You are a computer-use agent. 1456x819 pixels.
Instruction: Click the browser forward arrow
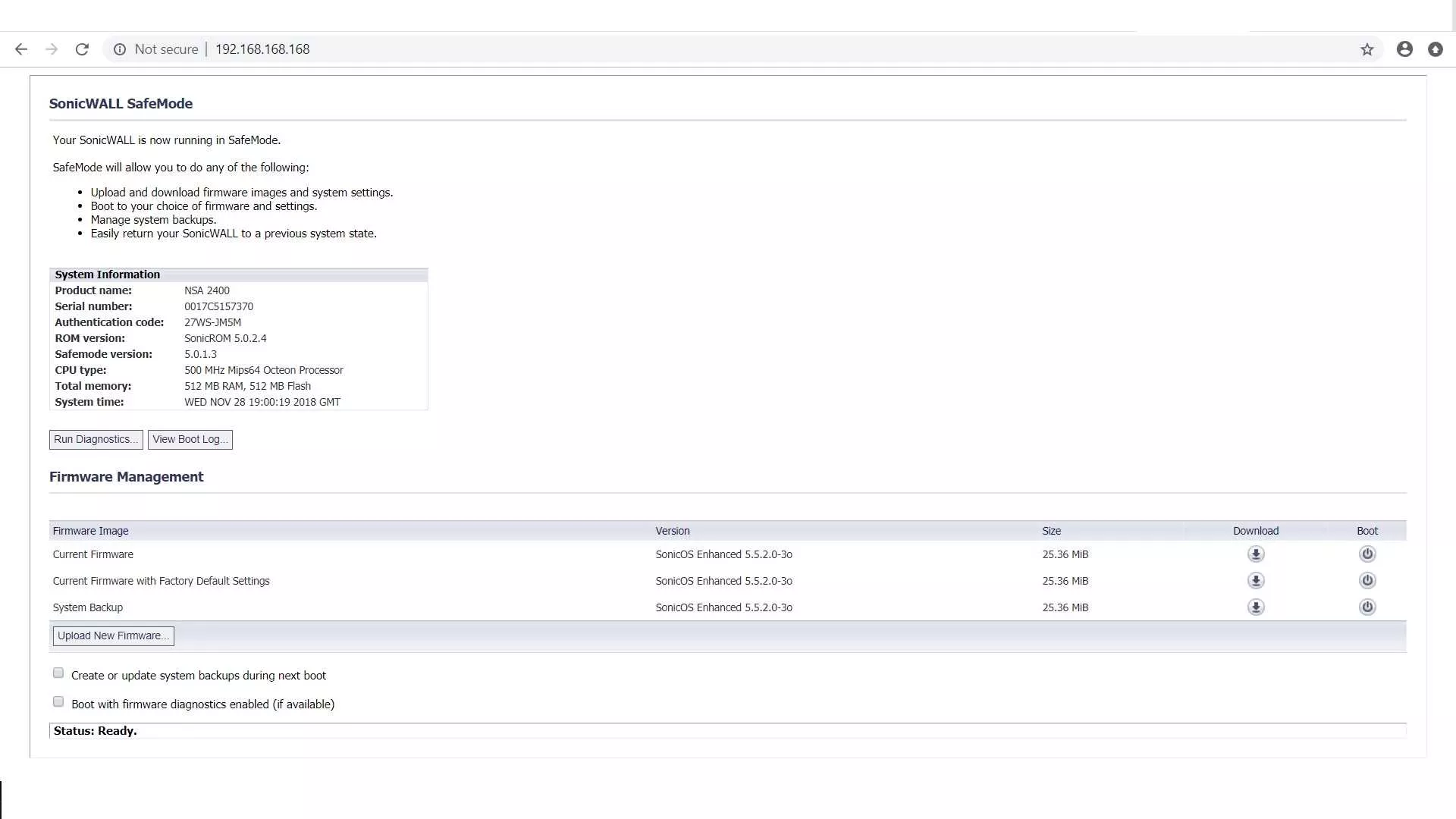52,49
